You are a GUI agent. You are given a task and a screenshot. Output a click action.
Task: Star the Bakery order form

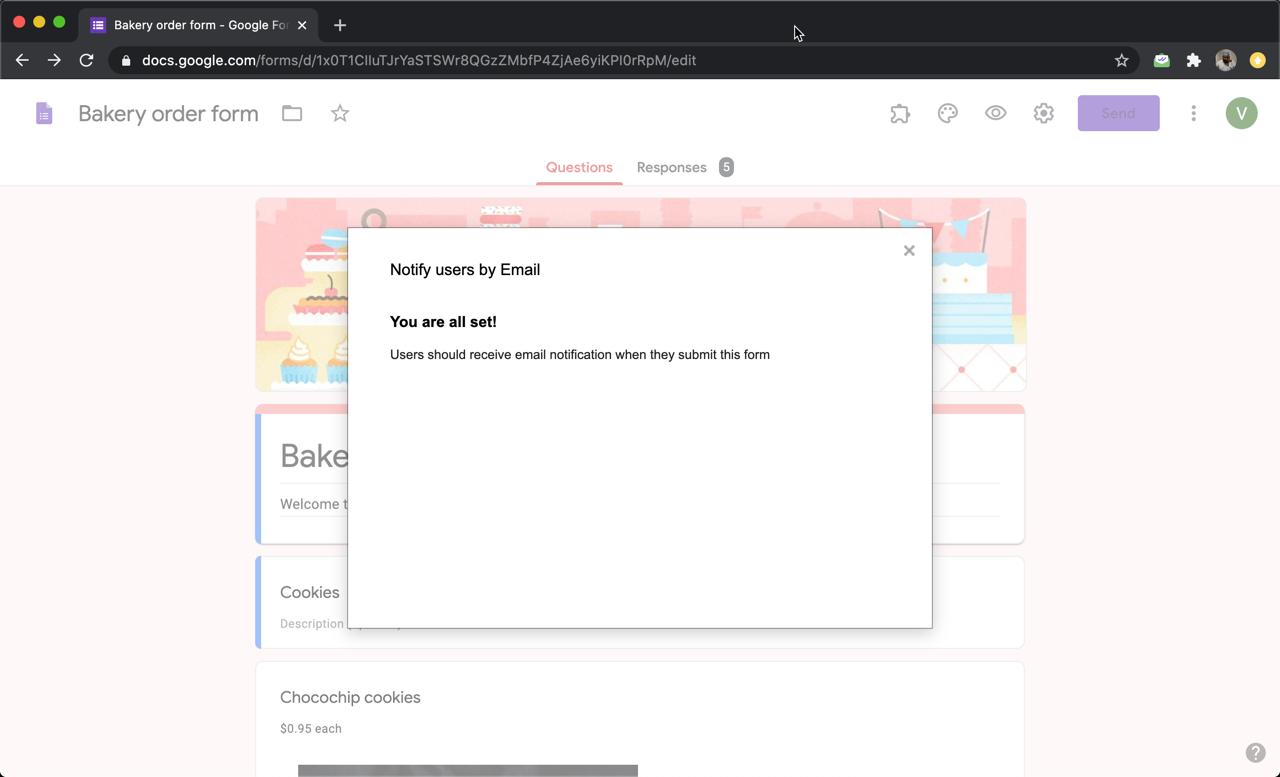tap(339, 113)
